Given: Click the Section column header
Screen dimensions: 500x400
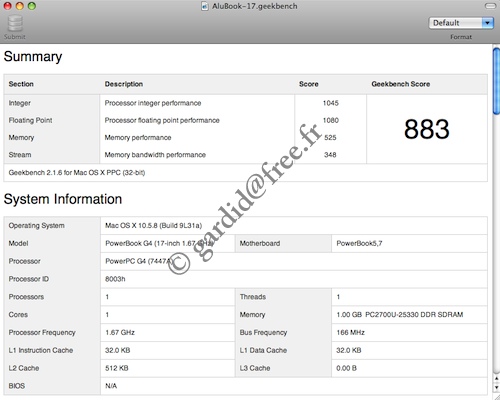Looking at the screenshot, I should tap(21, 84).
